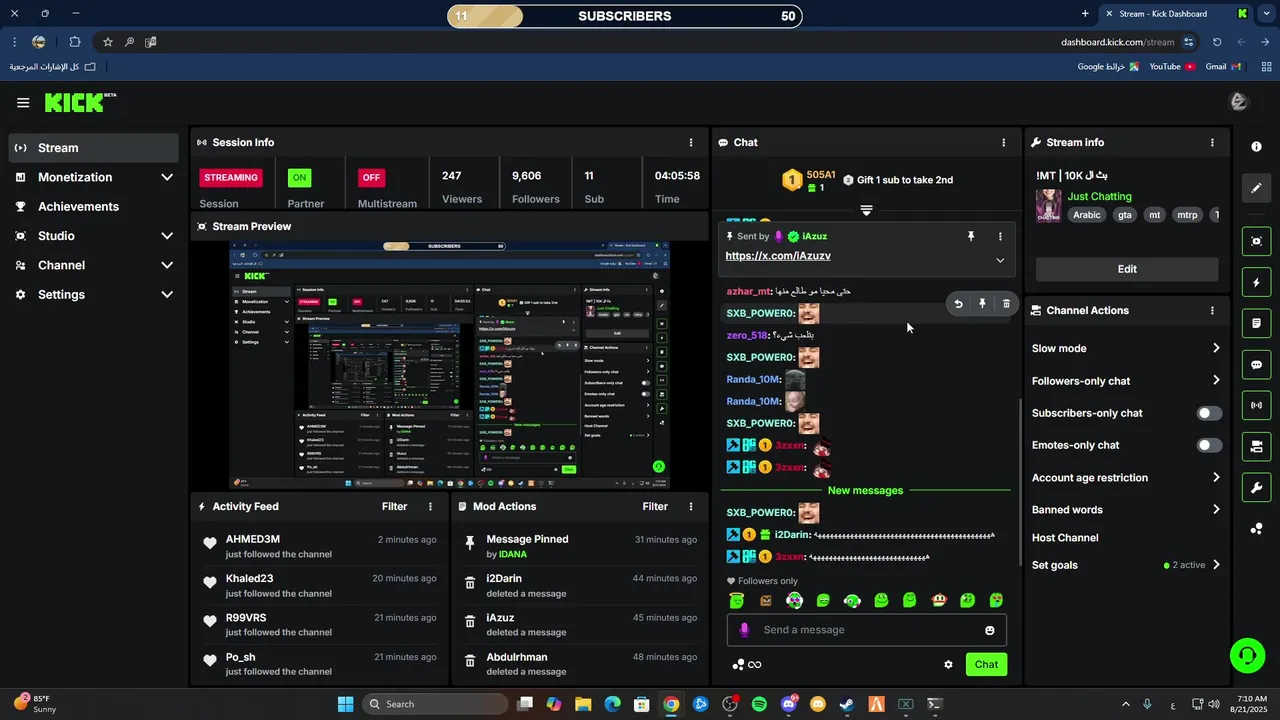Viewport: 1280px width, 720px height.
Task: Click reply icon on hovered chat message
Action: pos(958,304)
